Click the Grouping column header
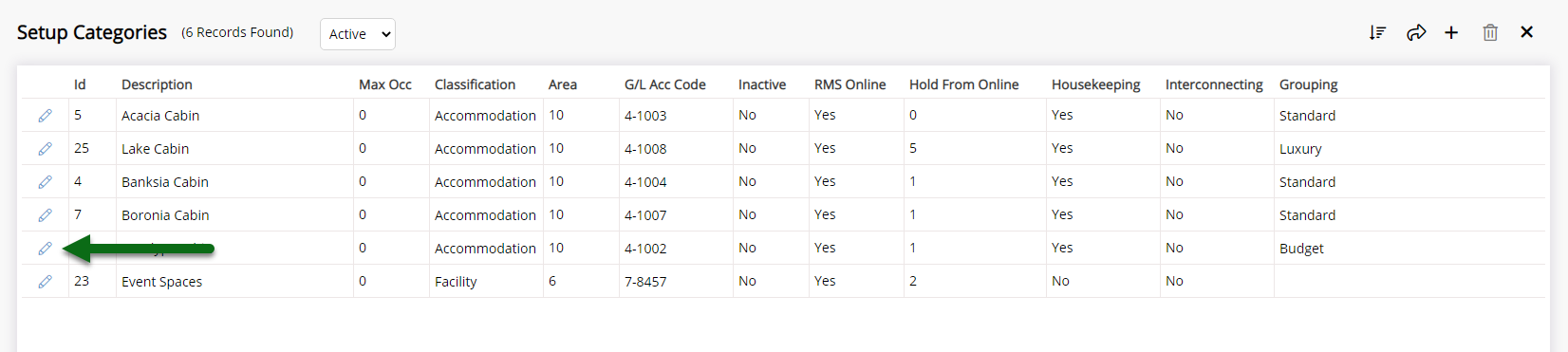The image size is (1568, 352). coord(1308,84)
